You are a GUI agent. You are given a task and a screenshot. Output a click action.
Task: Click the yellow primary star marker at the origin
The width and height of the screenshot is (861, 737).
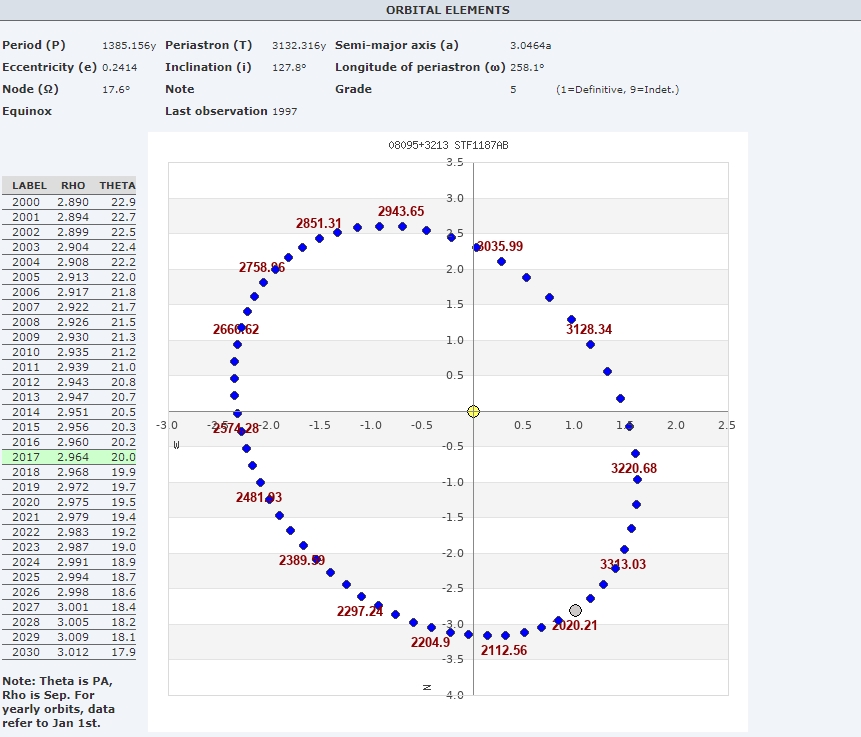tap(473, 411)
